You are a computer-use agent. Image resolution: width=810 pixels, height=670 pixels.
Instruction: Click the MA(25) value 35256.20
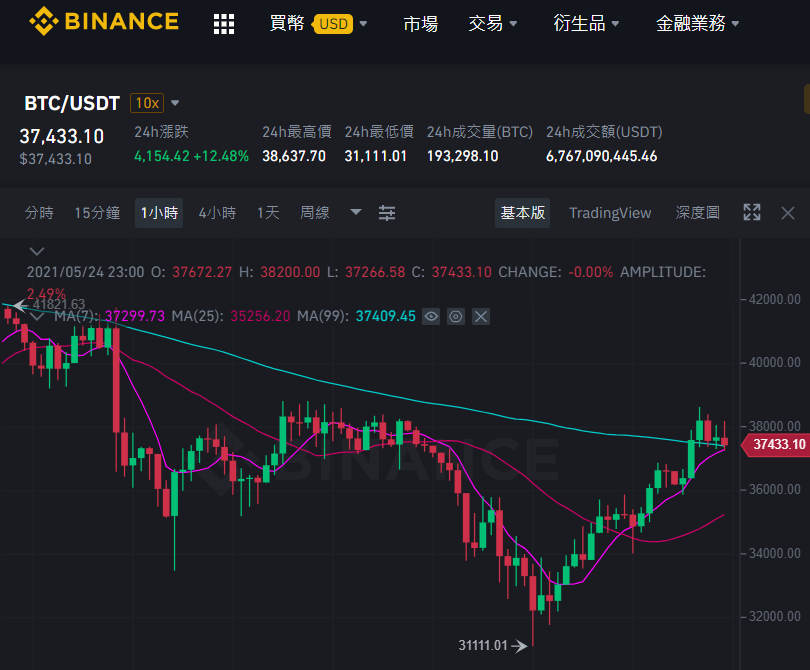click(x=260, y=316)
